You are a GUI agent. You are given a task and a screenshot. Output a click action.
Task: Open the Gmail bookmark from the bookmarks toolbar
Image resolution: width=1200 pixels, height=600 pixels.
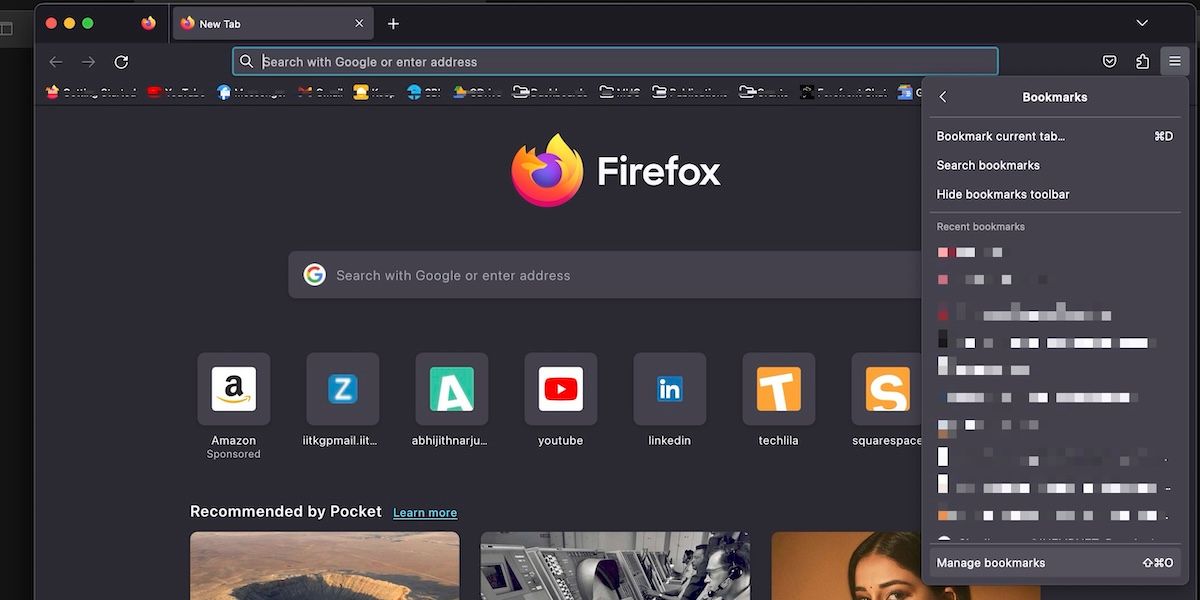point(318,92)
